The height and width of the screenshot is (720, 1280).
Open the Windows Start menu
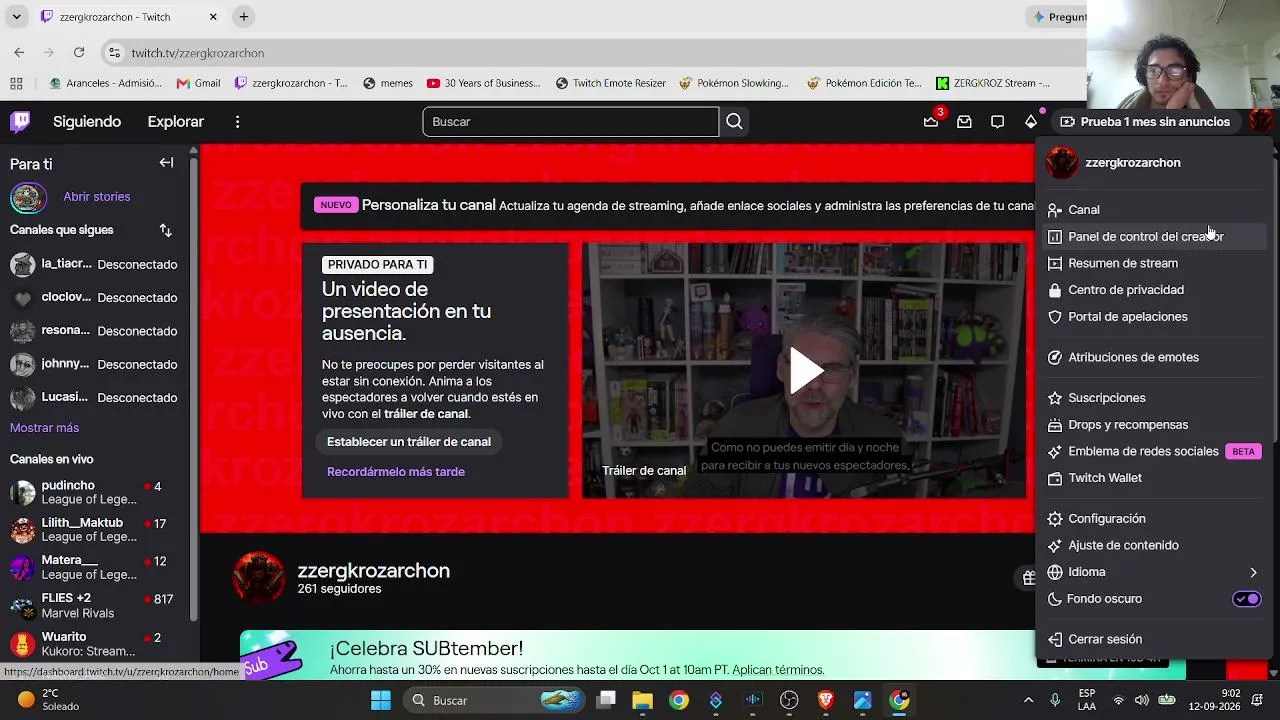coord(381,700)
